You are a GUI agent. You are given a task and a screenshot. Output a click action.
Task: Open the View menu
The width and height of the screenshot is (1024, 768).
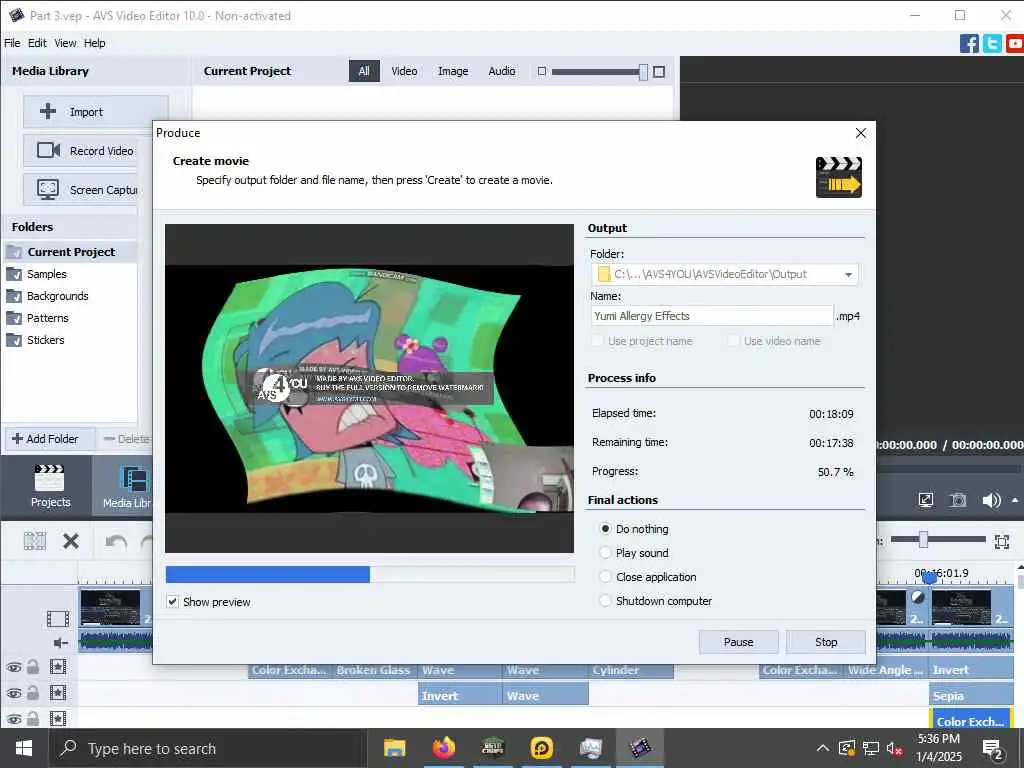[x=65, y=43]
